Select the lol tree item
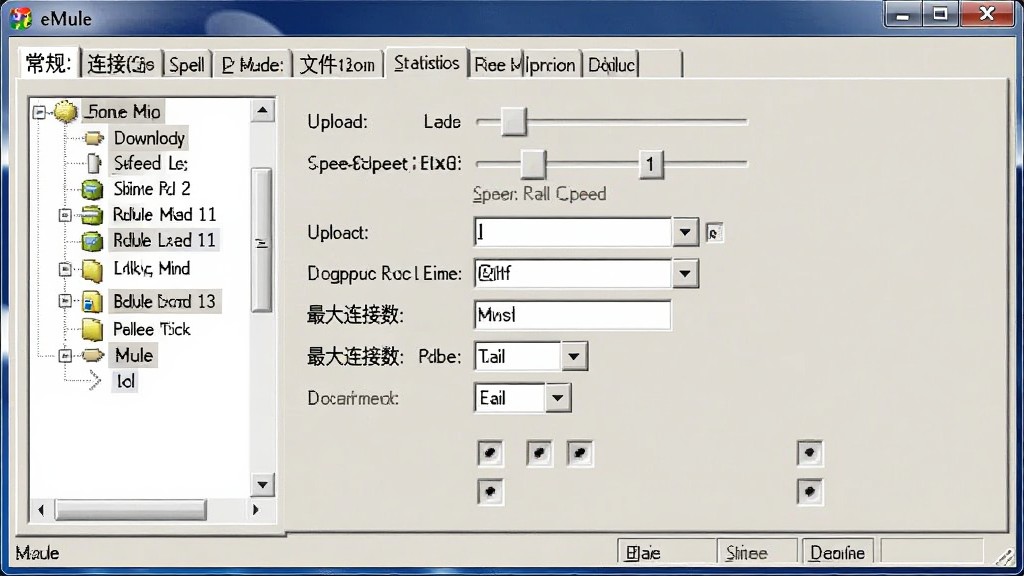Screen dimensions: 1024x576 [x=125, y=381]
